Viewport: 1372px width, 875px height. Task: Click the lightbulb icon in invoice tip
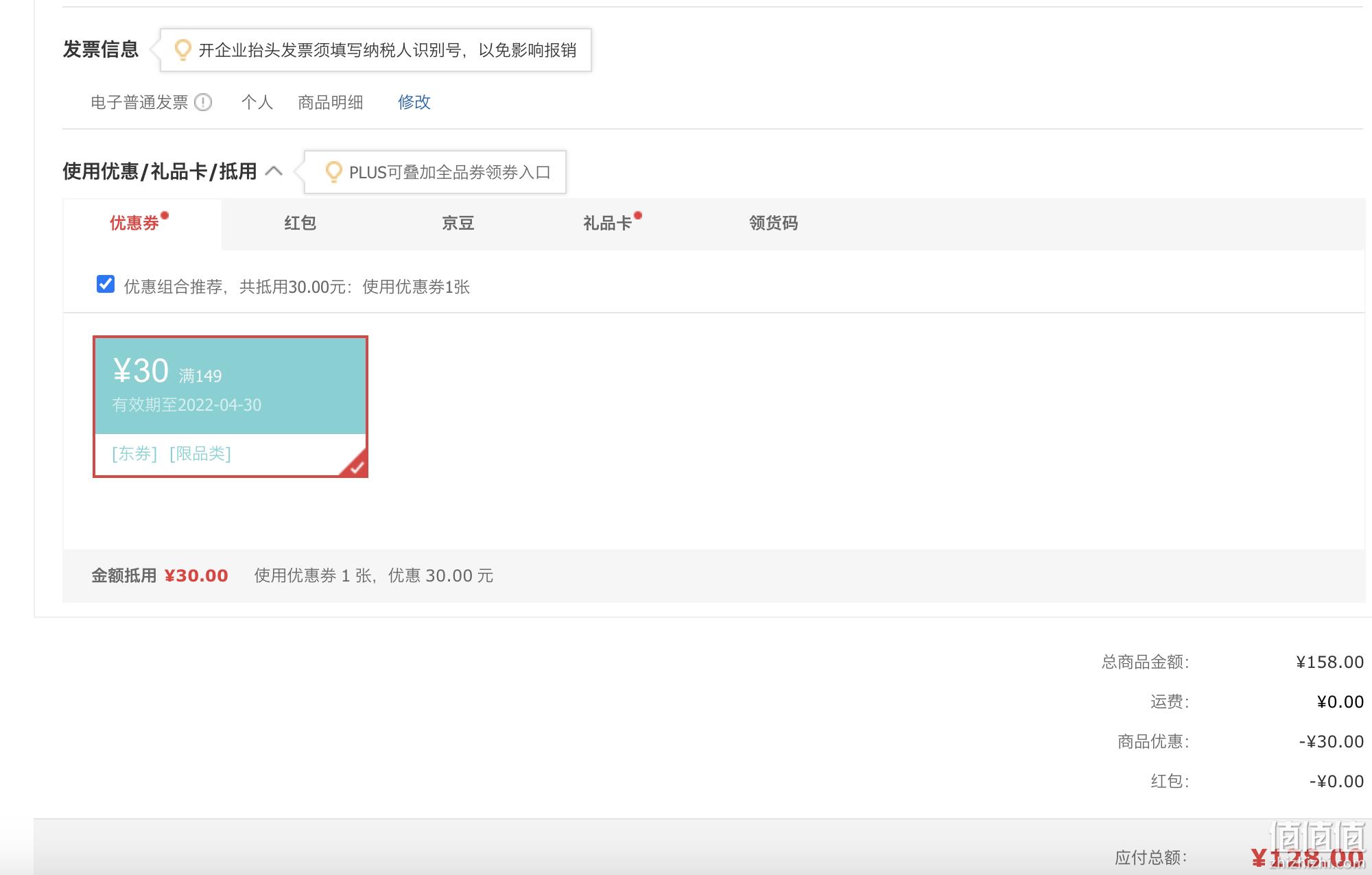coord(182,50)
